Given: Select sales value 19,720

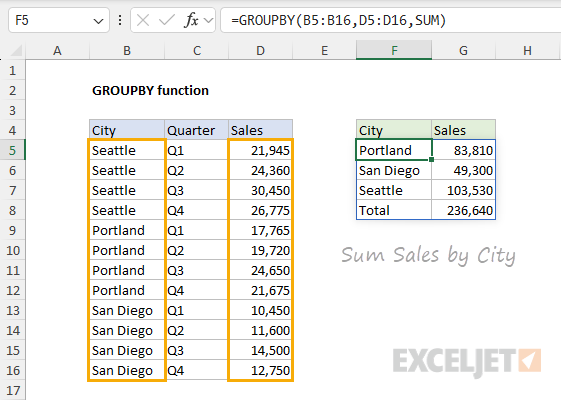Looking at the screenshot, I should point(260,250).
